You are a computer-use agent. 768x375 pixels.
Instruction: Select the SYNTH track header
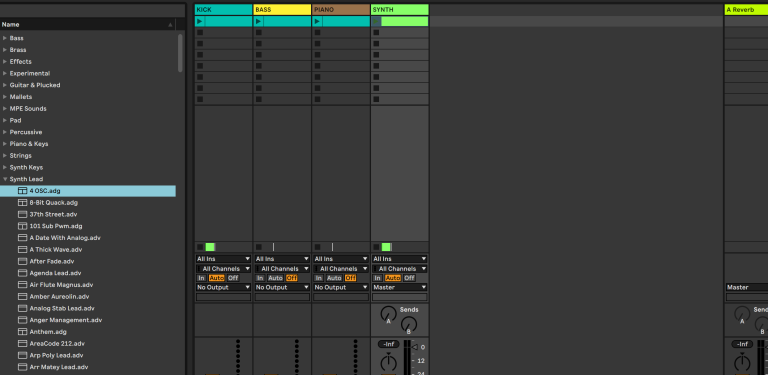point(400,10)
